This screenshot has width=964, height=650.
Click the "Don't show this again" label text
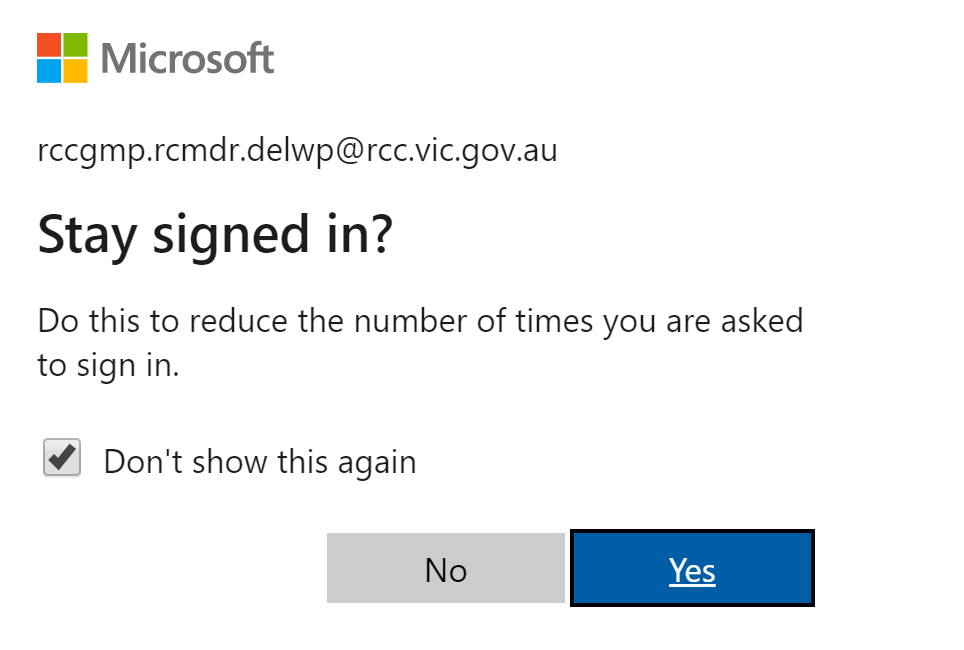coord(259,462)
